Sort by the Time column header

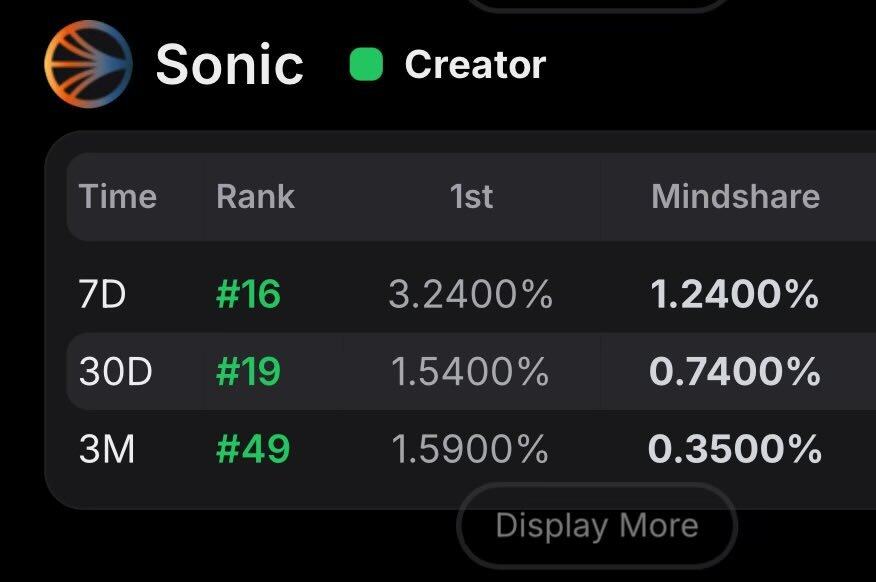[x=118, y=196]
